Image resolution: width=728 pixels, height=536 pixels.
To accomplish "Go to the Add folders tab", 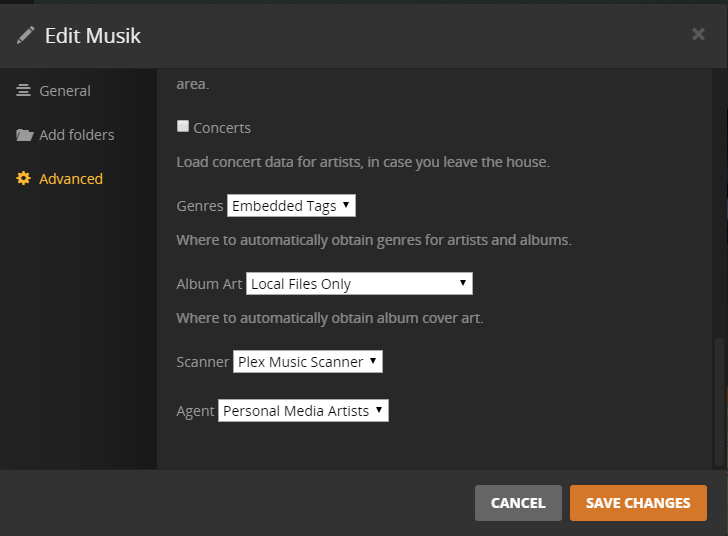I will pyautogui.click(x=77, y=135).
